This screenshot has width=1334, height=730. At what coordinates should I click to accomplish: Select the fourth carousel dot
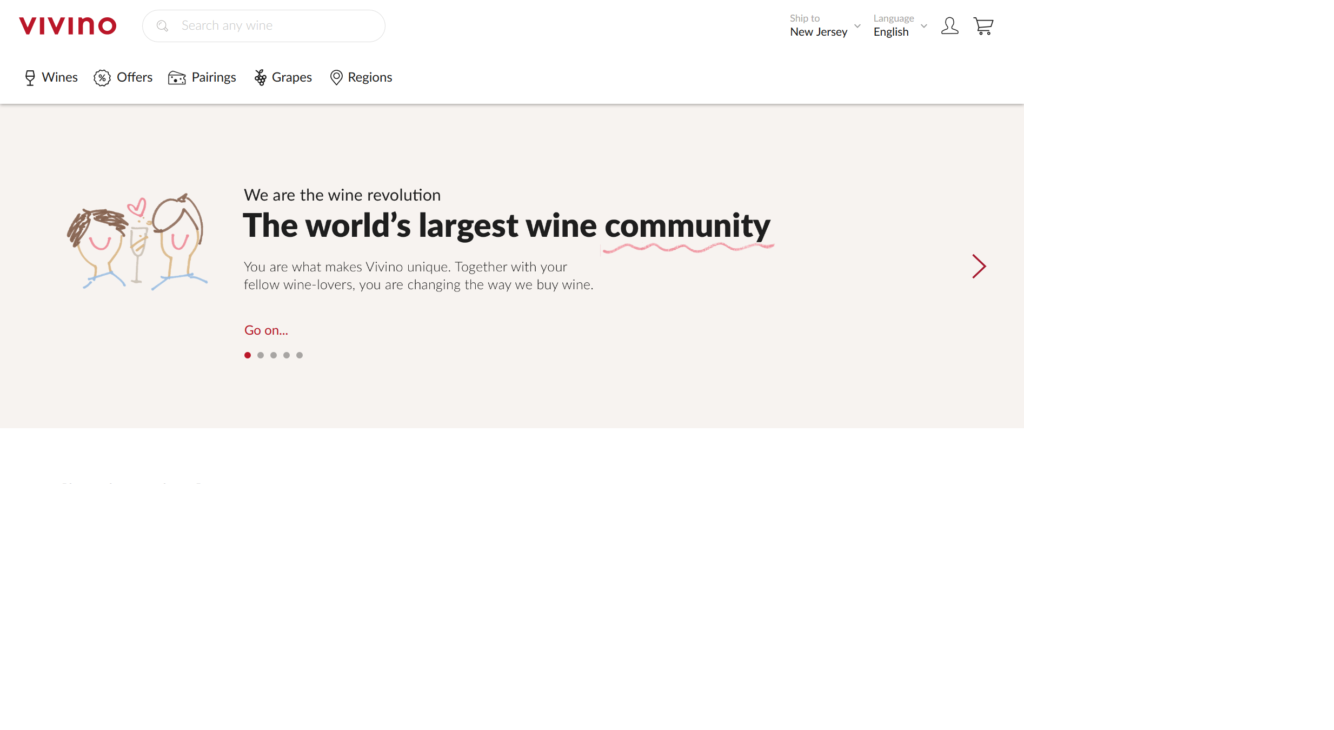[286, 355]
